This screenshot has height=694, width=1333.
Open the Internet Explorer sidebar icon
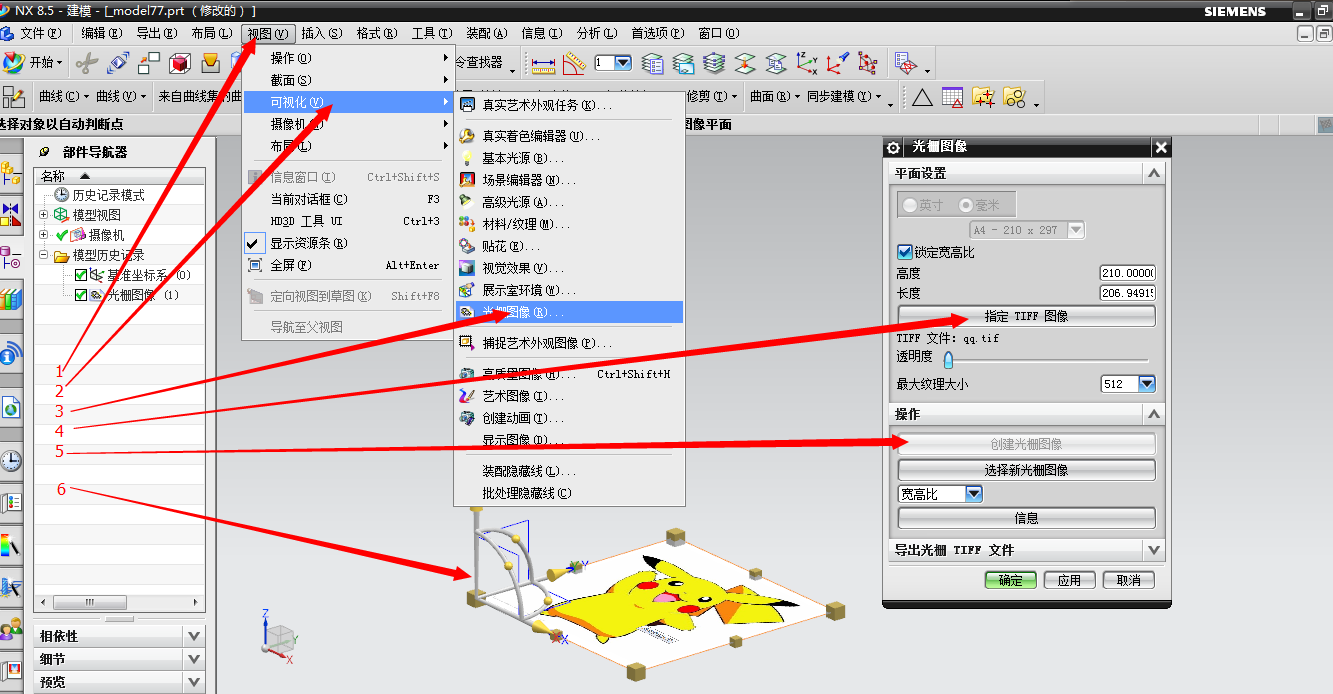[11, 407]
